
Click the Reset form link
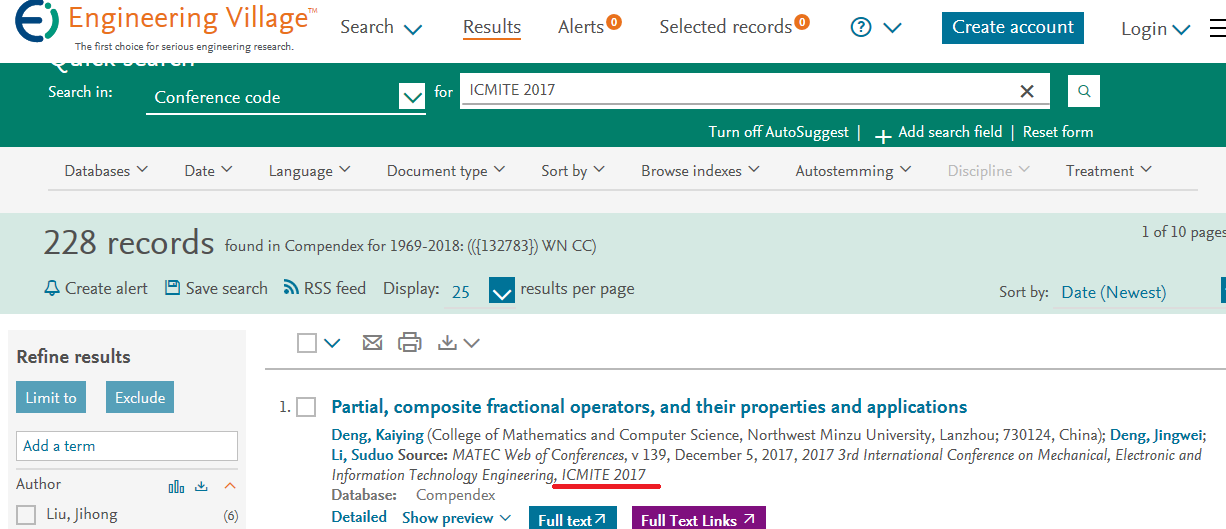(1058, 132)
